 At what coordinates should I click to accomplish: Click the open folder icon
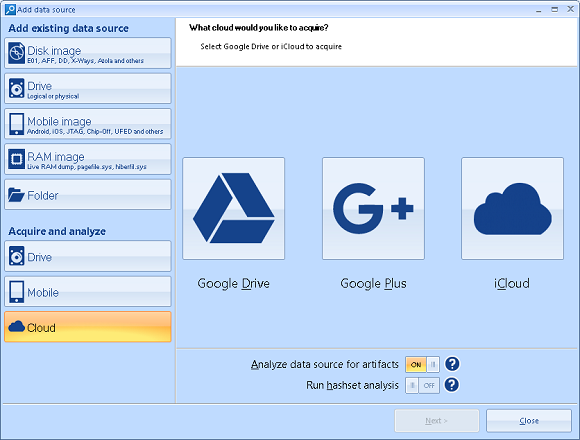(16, 194)
